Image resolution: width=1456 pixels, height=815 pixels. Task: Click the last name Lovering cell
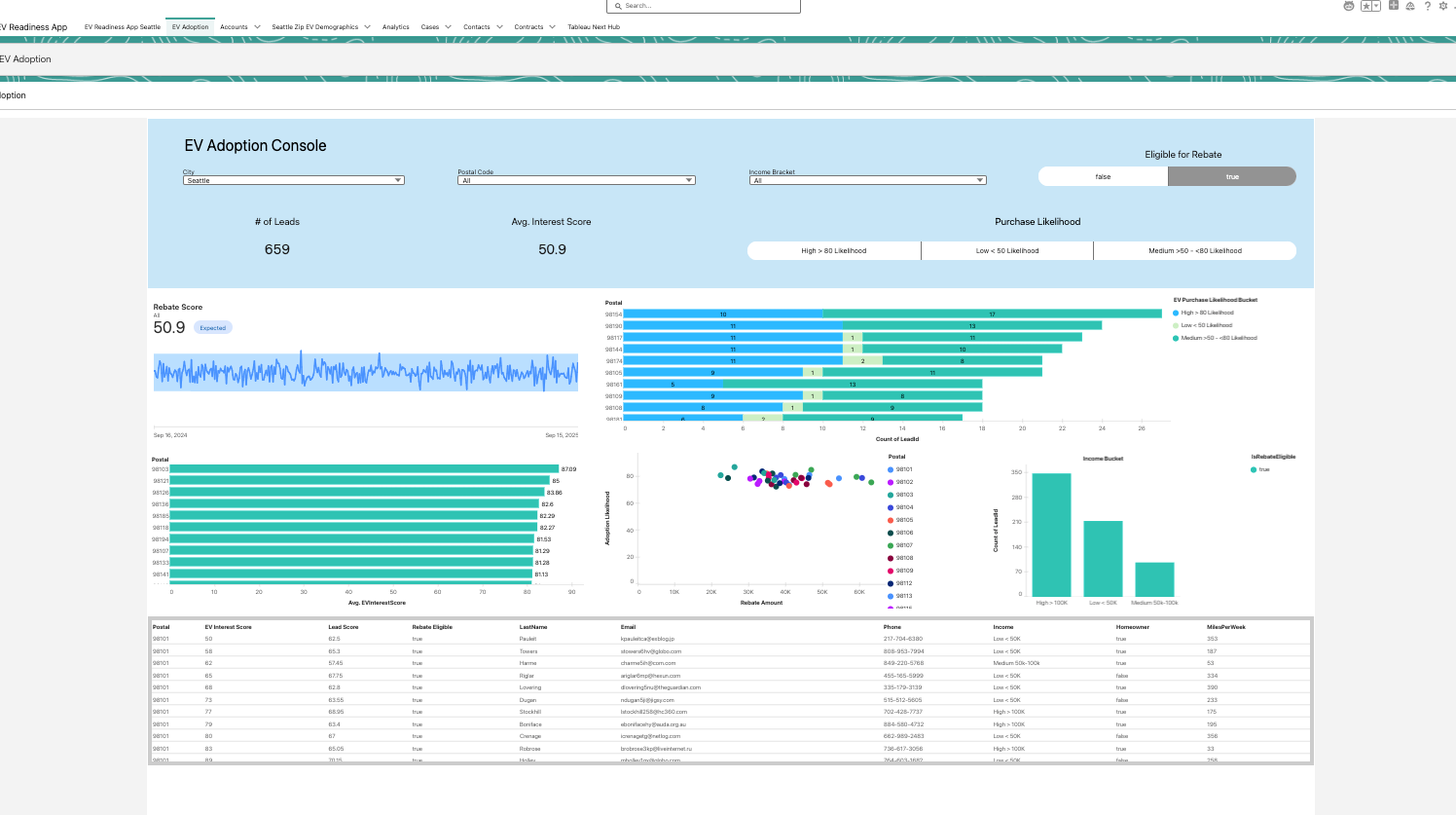tap(530, 687)
